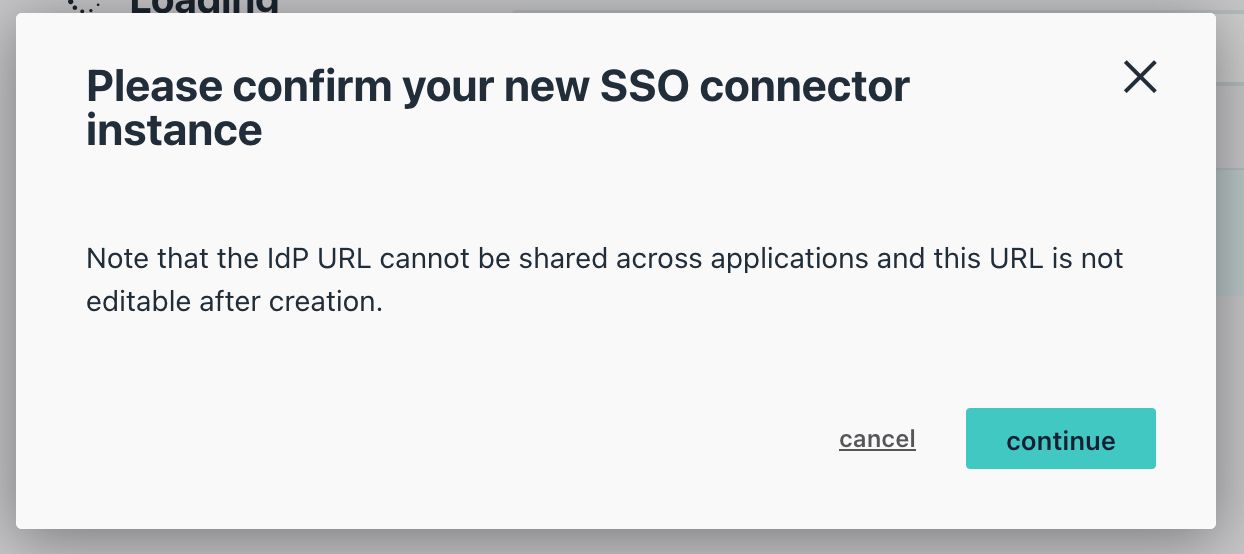This screenshot has width=1244, height=554.
Task: Click 'editable after creation.' text line
Action: pyautogui.click(x=235, y=302)
